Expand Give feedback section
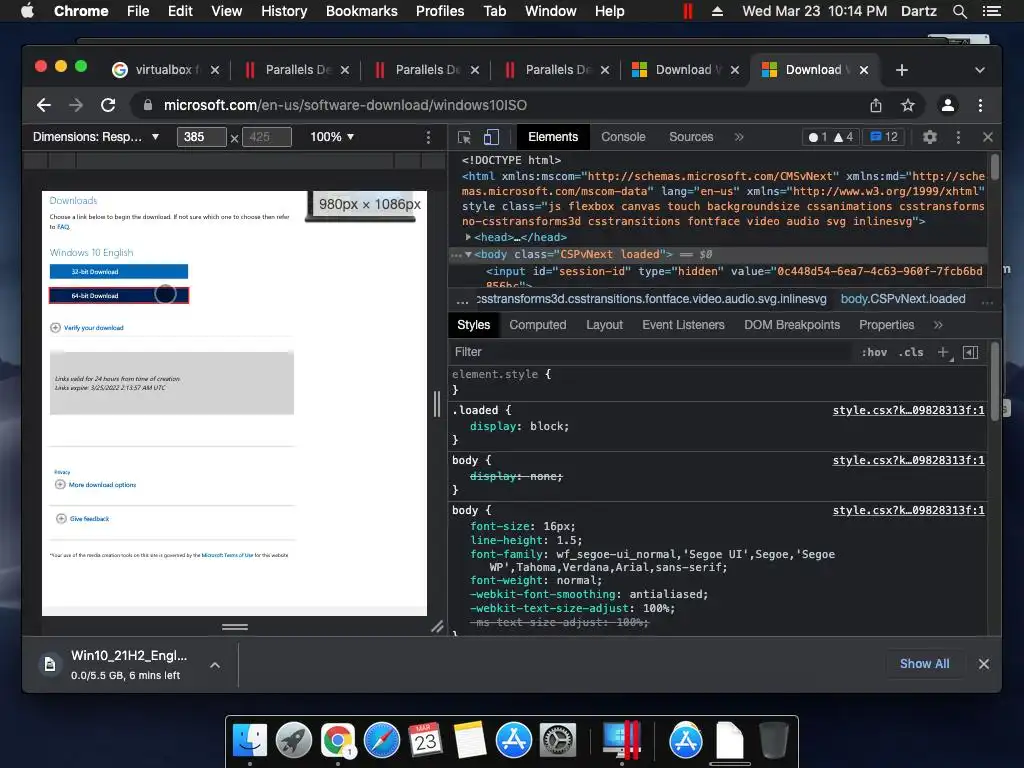 (x=83, y=519)
